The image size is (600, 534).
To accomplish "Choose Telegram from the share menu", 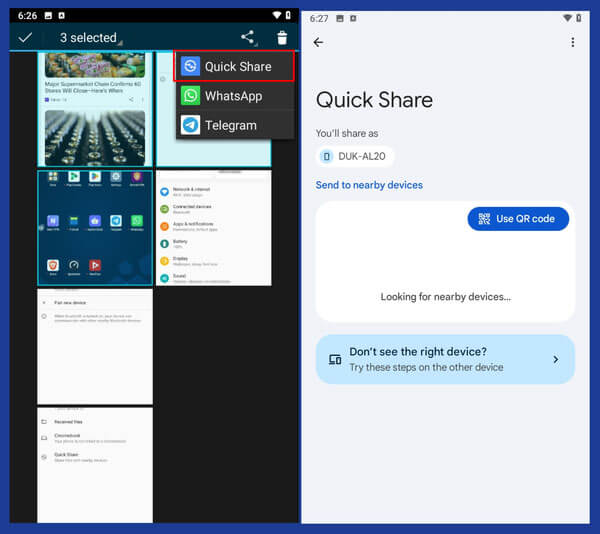I will (231, 125).
